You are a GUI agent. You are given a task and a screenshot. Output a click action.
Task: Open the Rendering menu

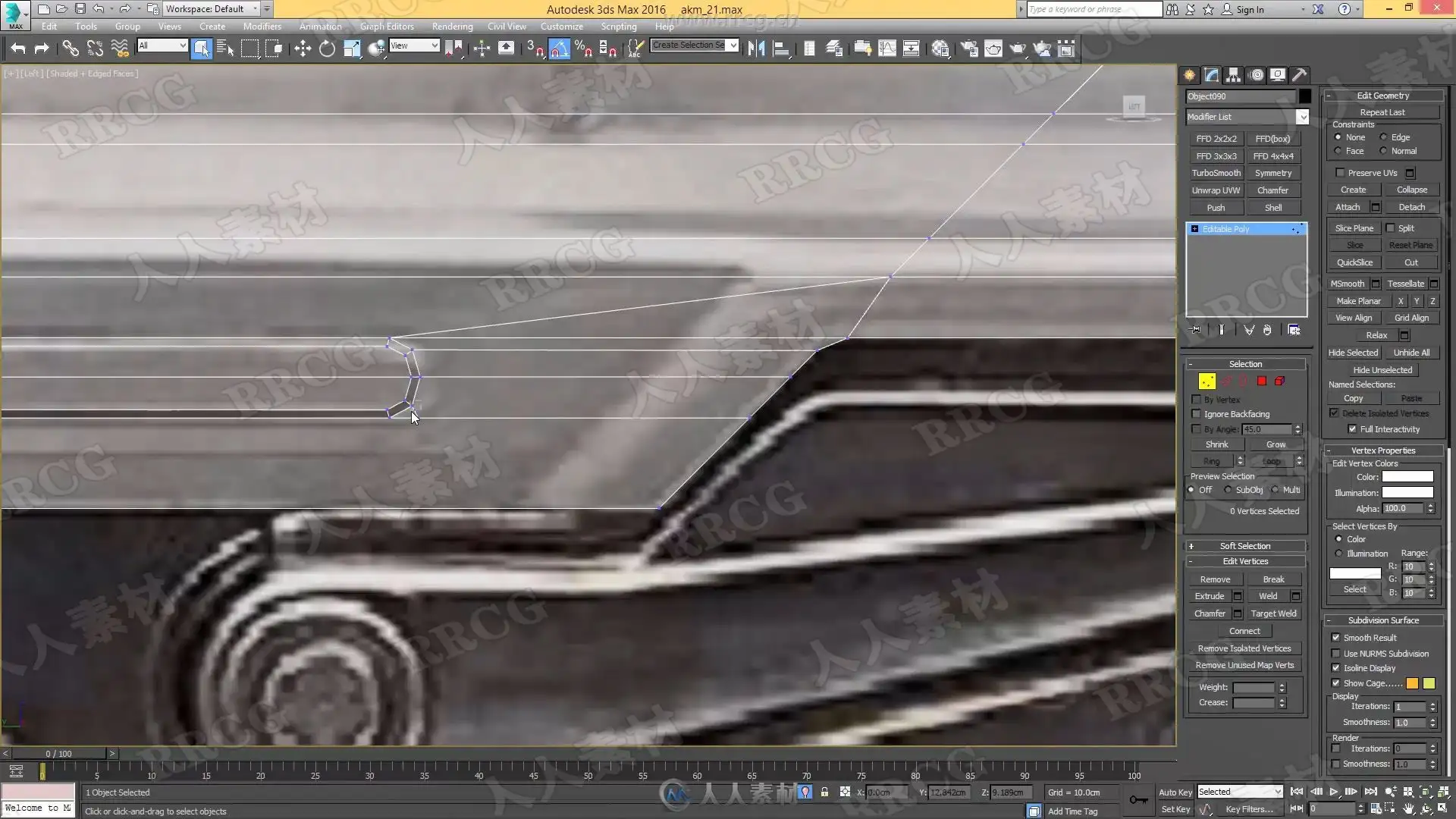[x=452, y=26]
